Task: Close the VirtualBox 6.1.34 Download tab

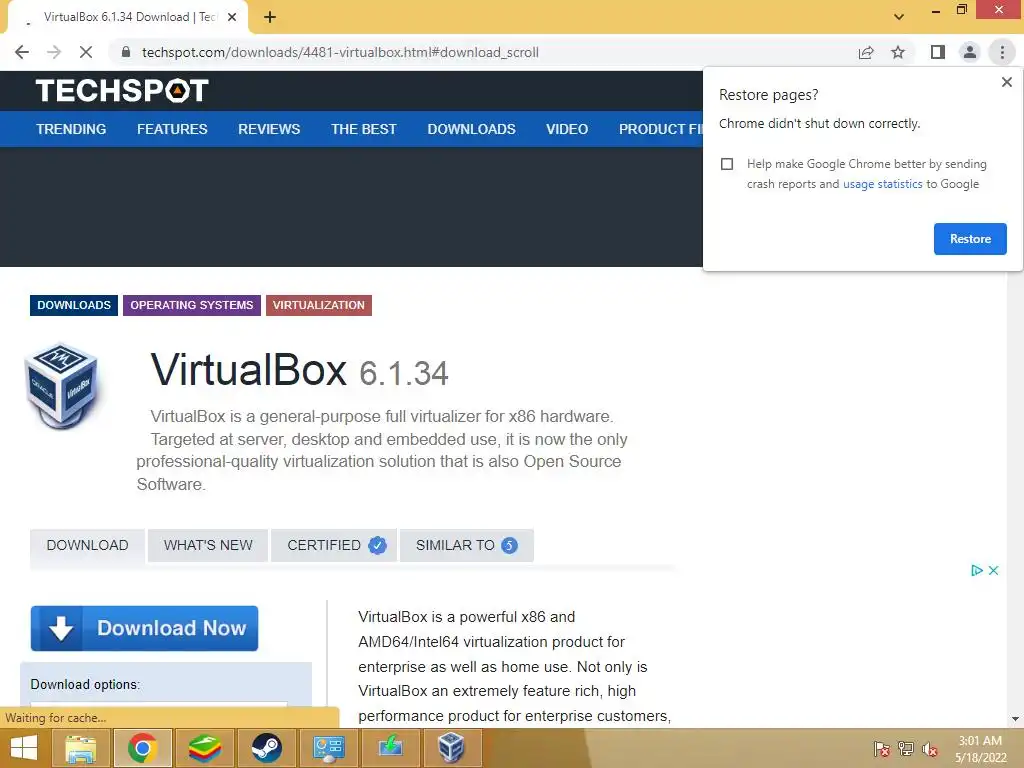Action: (232, 17)
